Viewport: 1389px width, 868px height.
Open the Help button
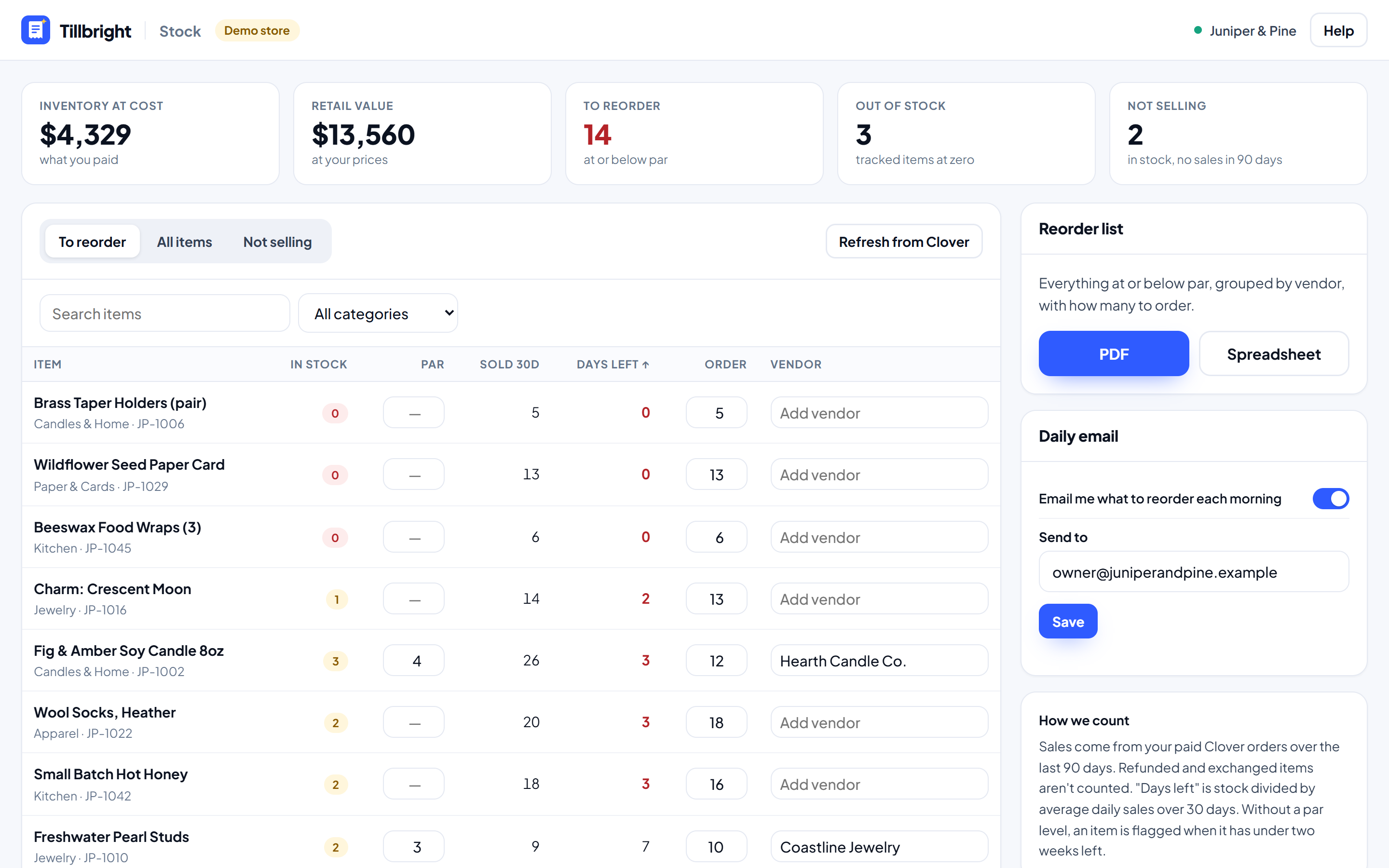pyautogui.click(x=1338, y=30)
